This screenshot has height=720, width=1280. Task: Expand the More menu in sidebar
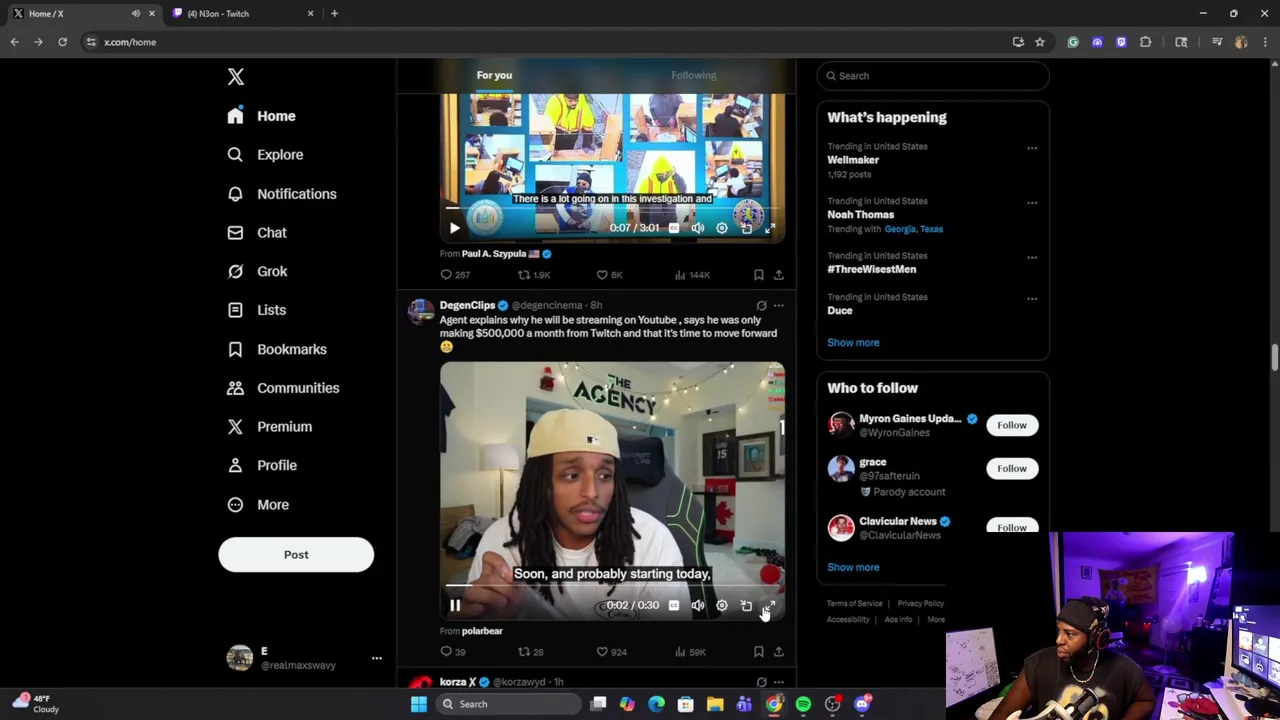point(258,504)
